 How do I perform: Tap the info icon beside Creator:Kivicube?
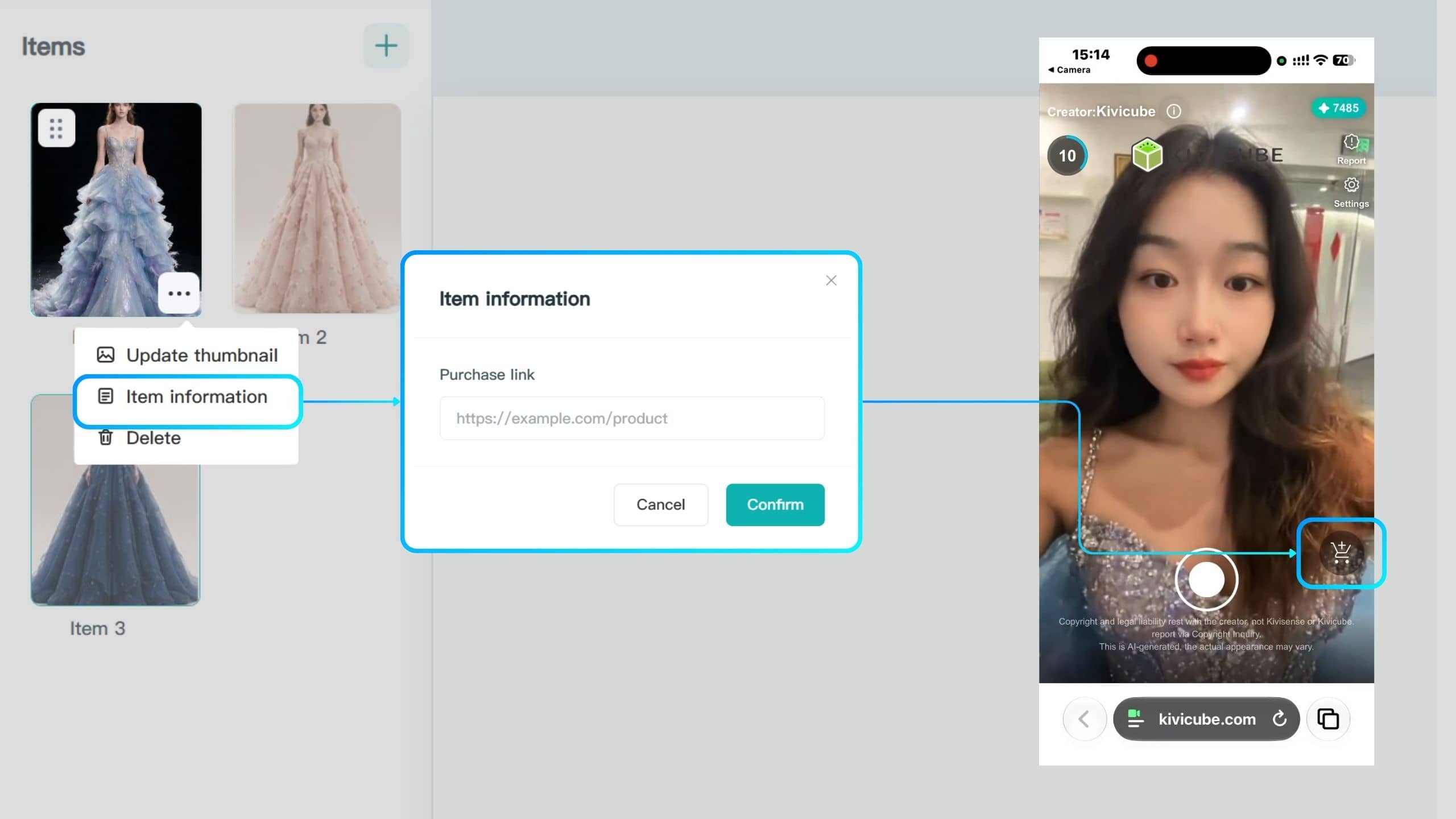1174,111
